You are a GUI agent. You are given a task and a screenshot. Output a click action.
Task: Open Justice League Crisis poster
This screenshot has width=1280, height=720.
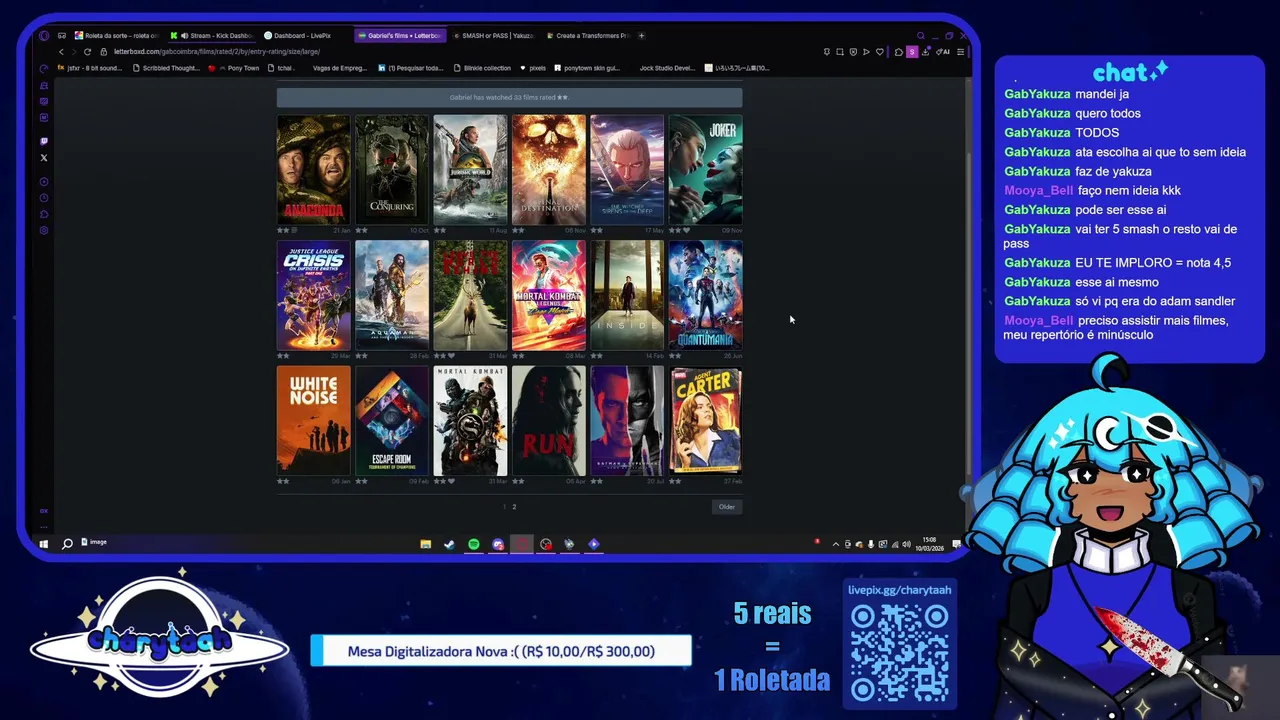pyautogui.click(x=314, y=295)
